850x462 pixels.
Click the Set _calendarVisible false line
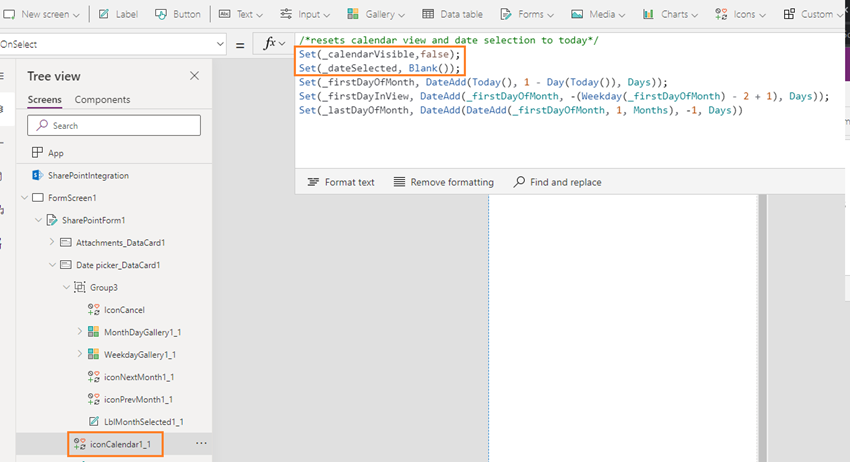pyautogui.click(x=379, y=54)
